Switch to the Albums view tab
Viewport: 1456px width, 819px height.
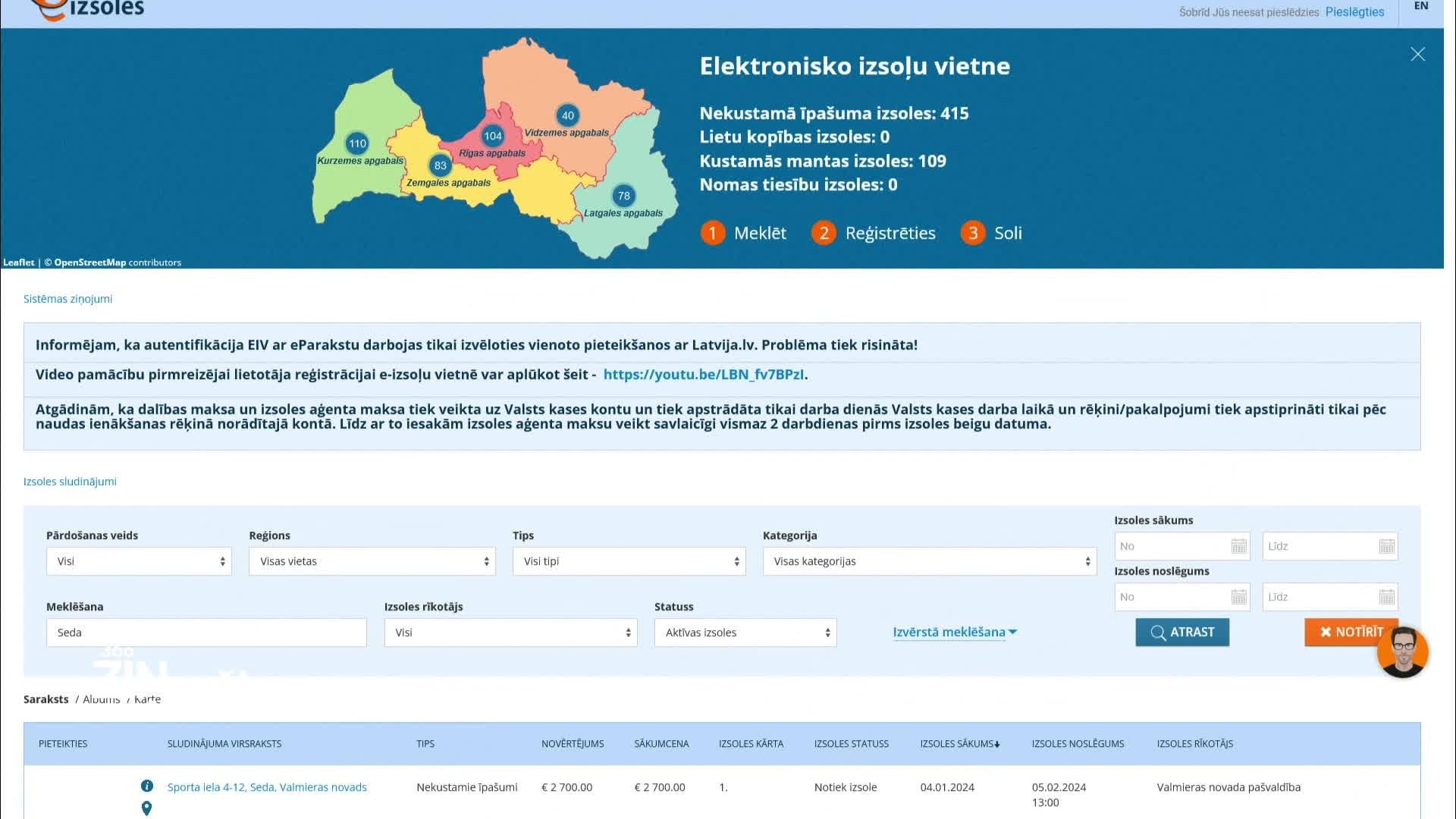101,699
